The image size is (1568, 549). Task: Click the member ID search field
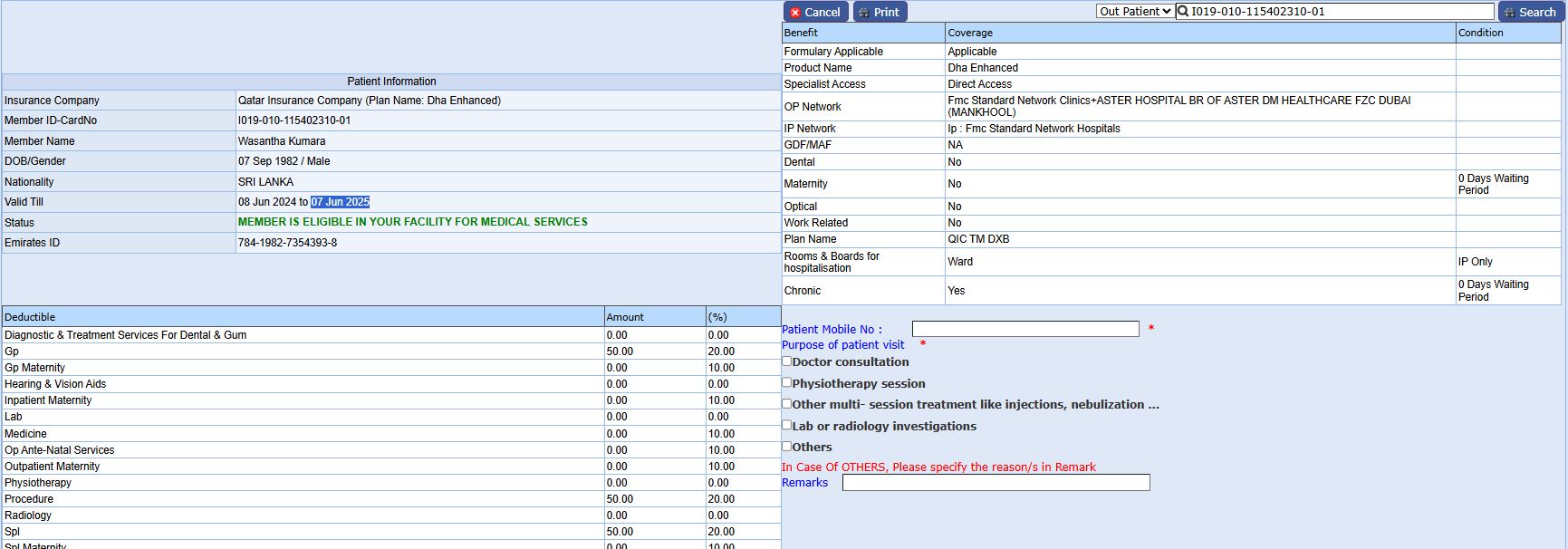(x=1341, y=12)
